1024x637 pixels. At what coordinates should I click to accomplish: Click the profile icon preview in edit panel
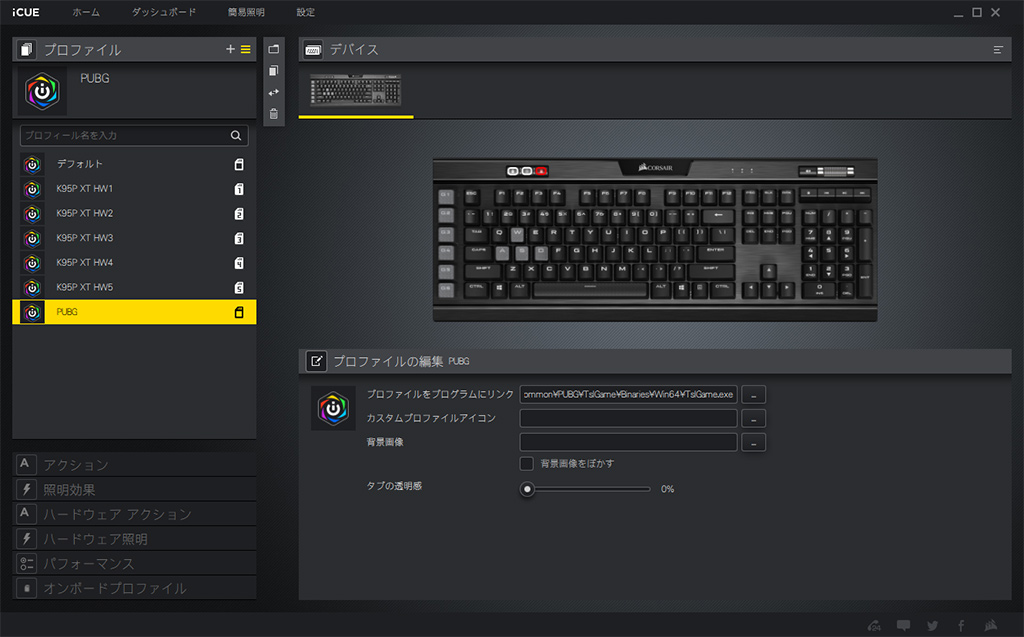point(333,408)
